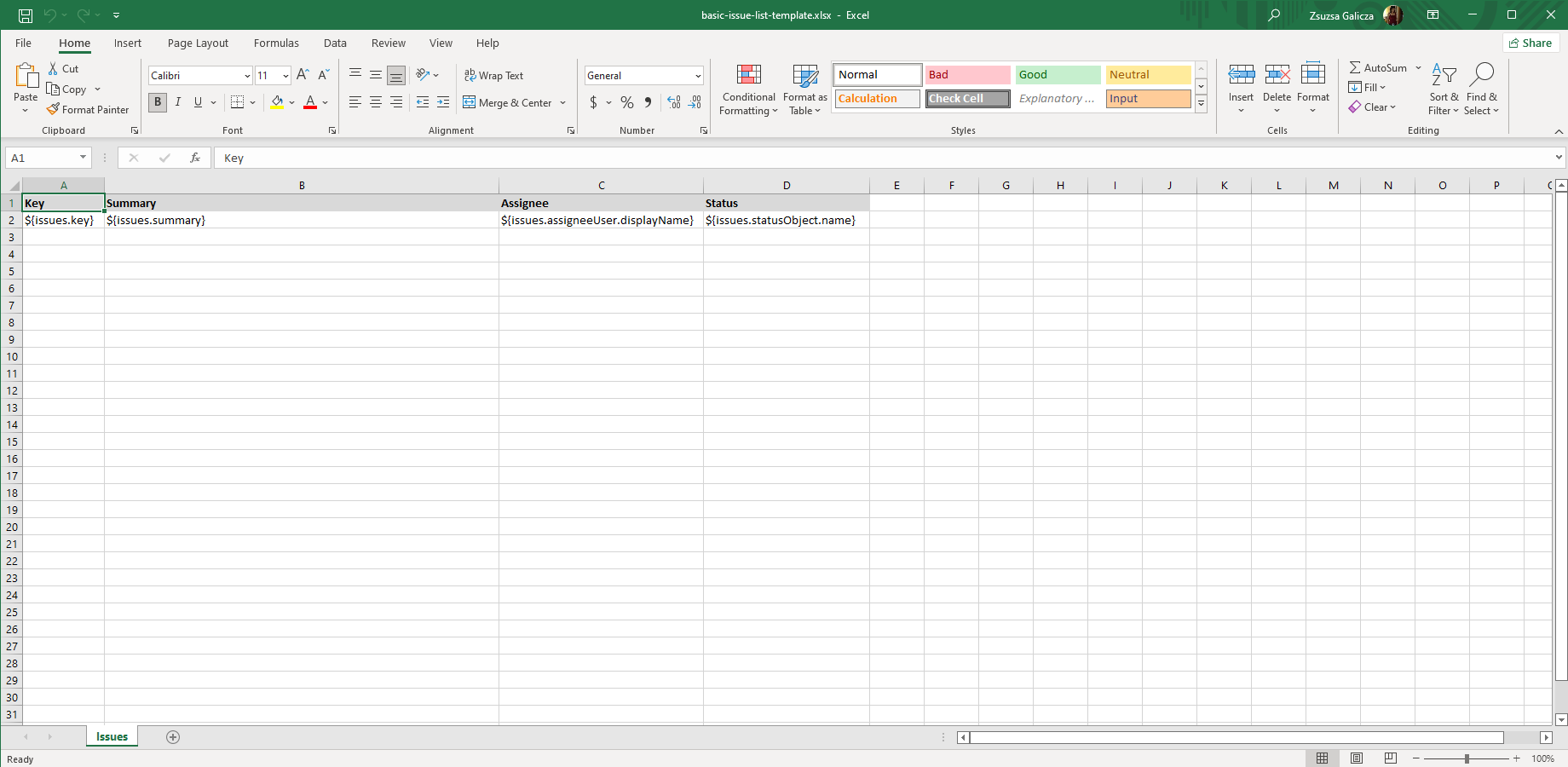Viewport: 1568px width, 767px height.
Task: Open the File tab
Action: pyautogui.click(x=23, y=43)
